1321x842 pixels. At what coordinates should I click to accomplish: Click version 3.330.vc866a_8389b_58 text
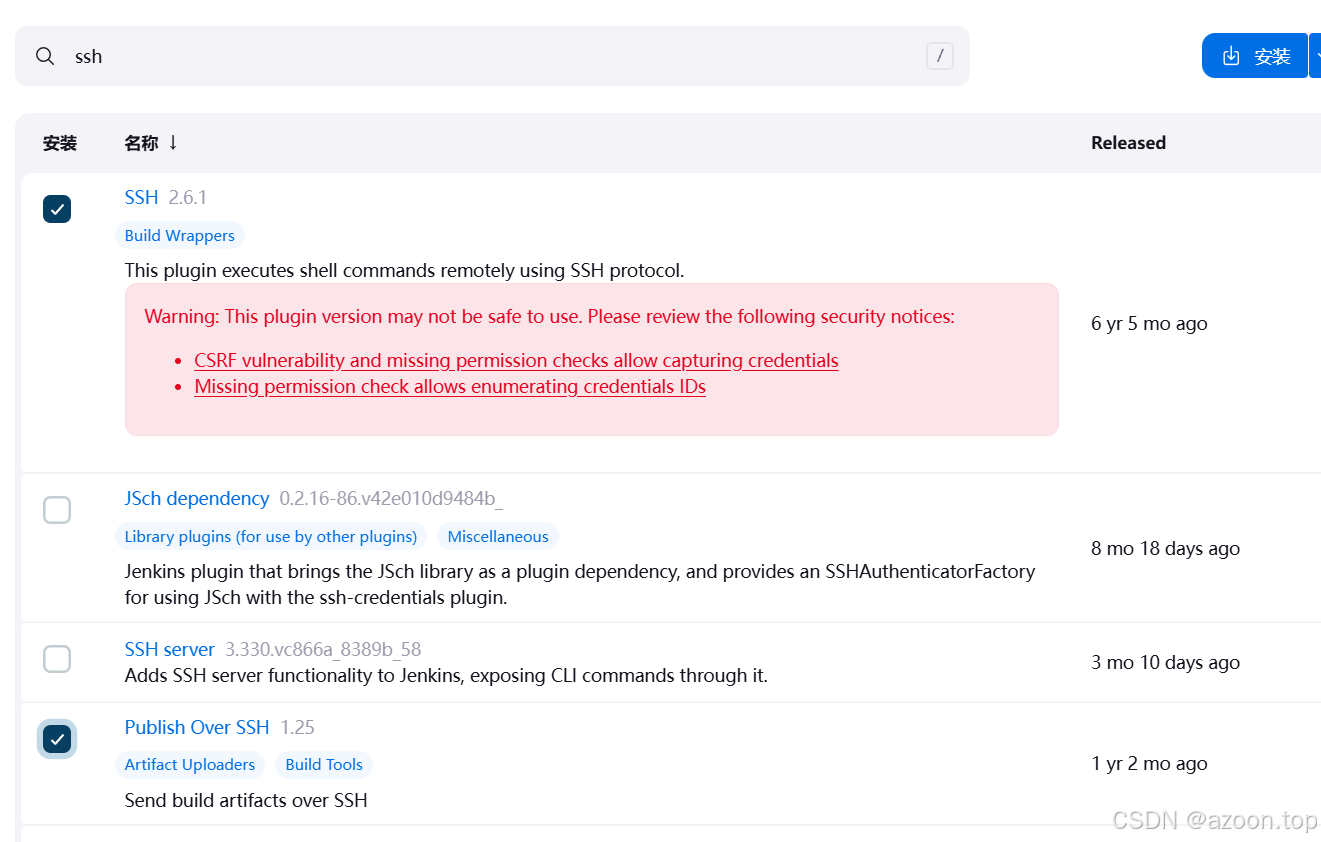click(x=323, y=649)
